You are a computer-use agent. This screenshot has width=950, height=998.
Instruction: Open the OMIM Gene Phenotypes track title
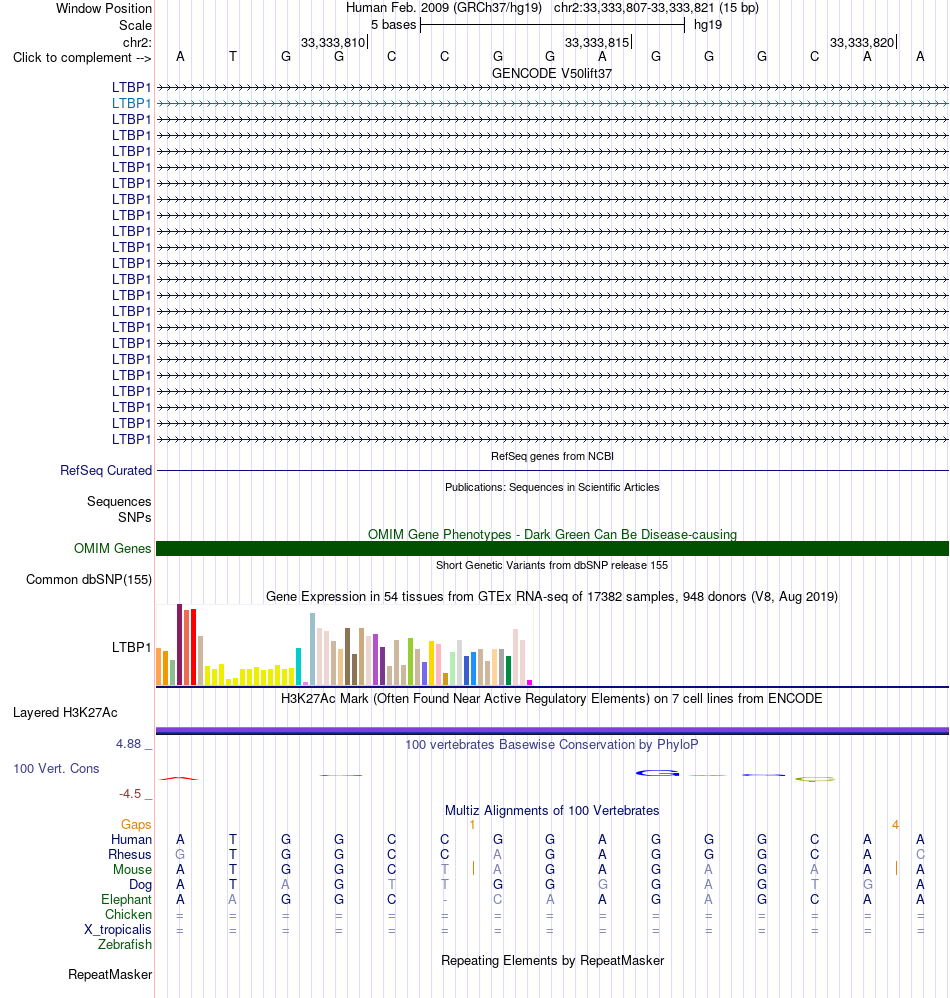[x=552, y=534]
